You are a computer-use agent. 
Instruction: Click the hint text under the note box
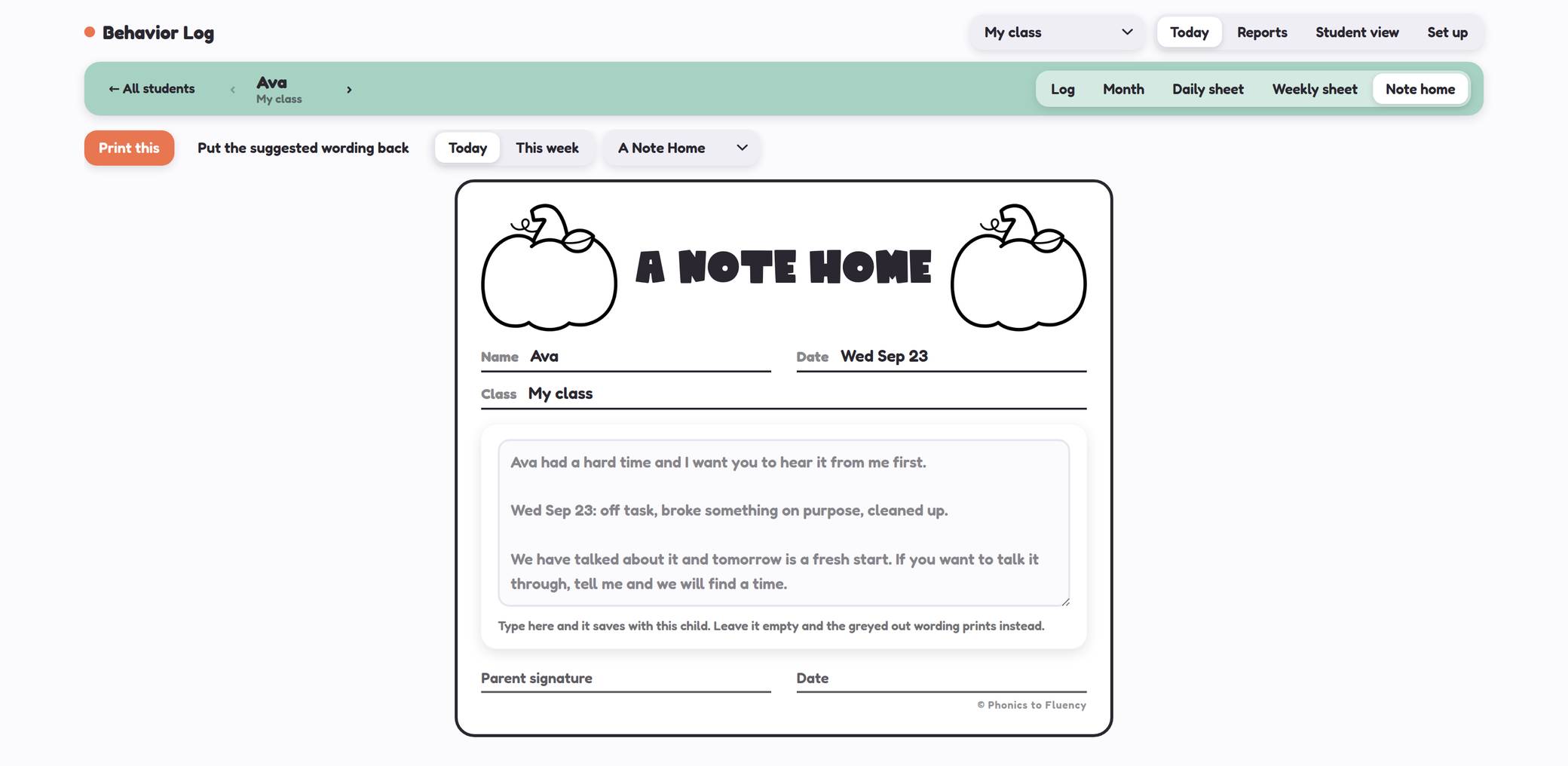(x=771, y=626)
